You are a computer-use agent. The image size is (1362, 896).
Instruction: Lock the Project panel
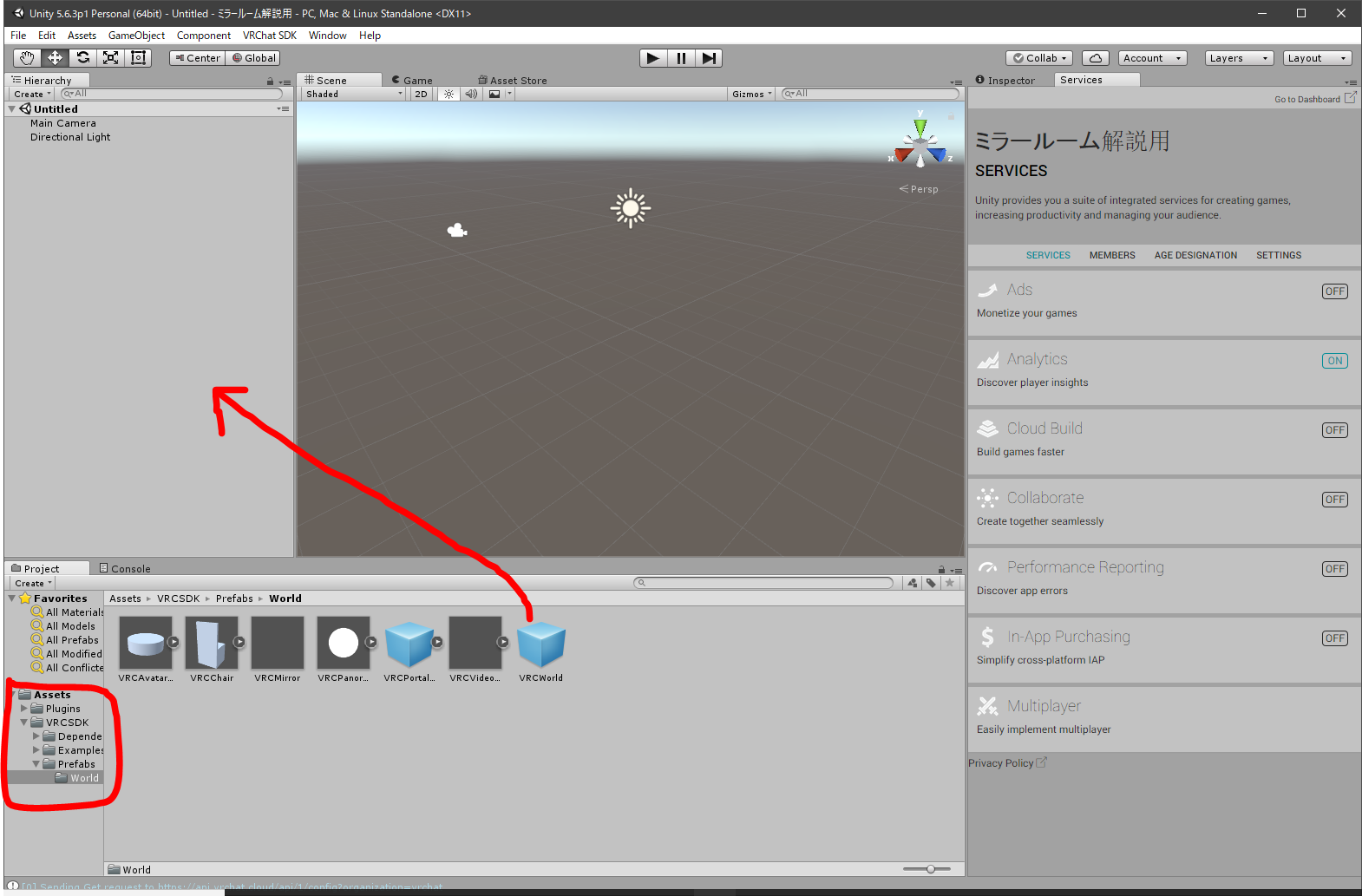tap(941, 570)
